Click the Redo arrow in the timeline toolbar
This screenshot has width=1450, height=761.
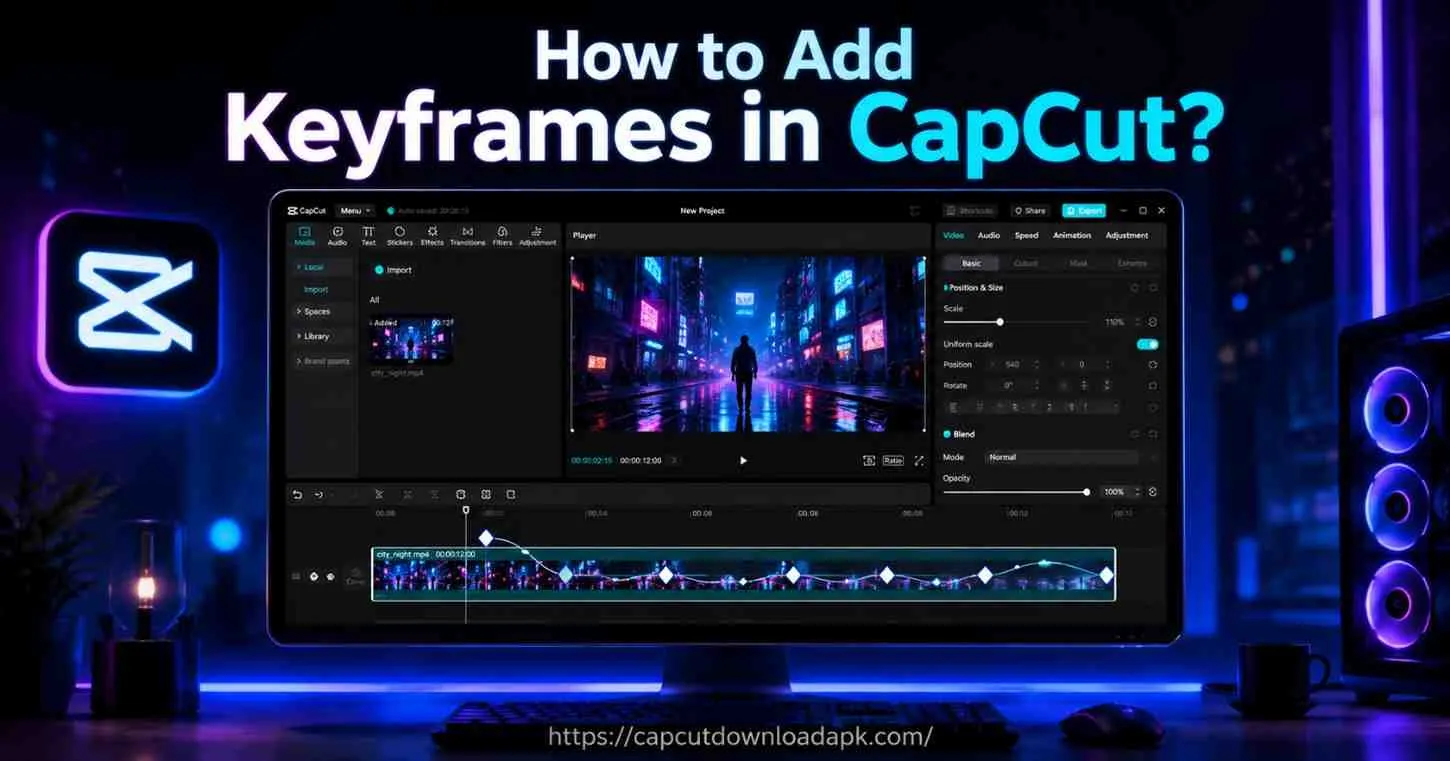[319, 494]
